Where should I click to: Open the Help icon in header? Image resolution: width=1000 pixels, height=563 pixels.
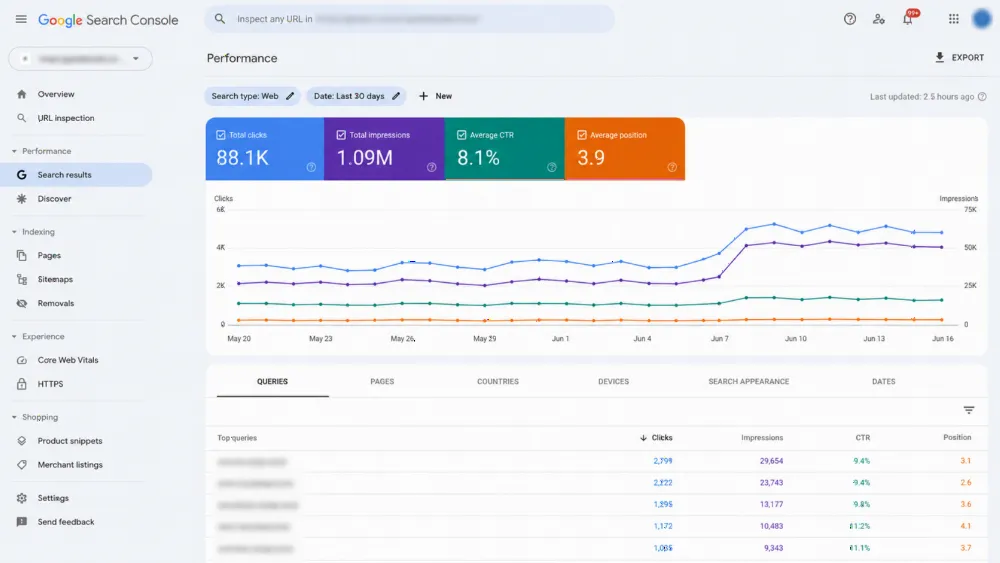849,19
